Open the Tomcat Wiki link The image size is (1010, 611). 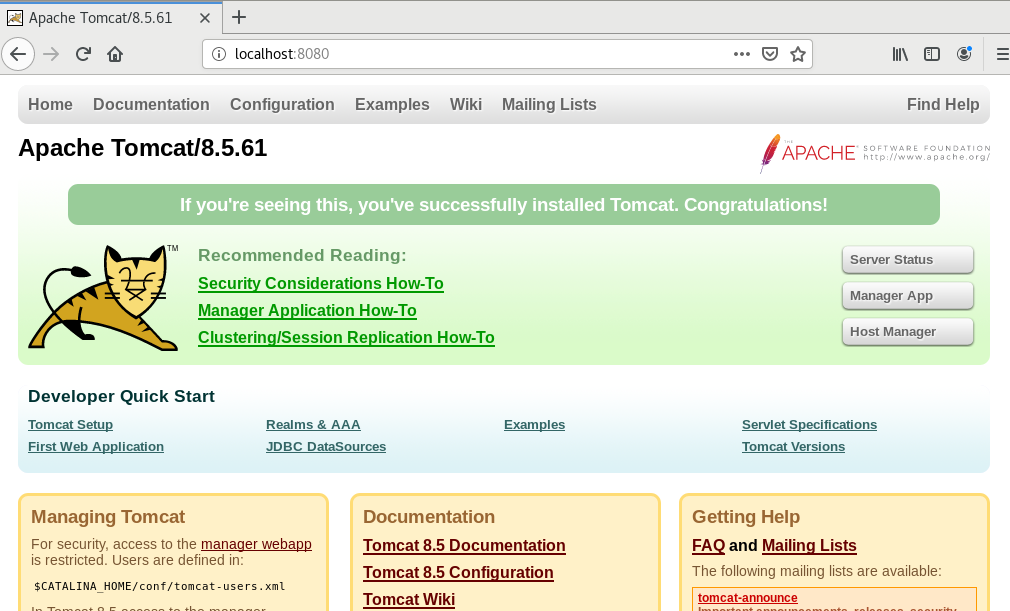coord(409,599)
